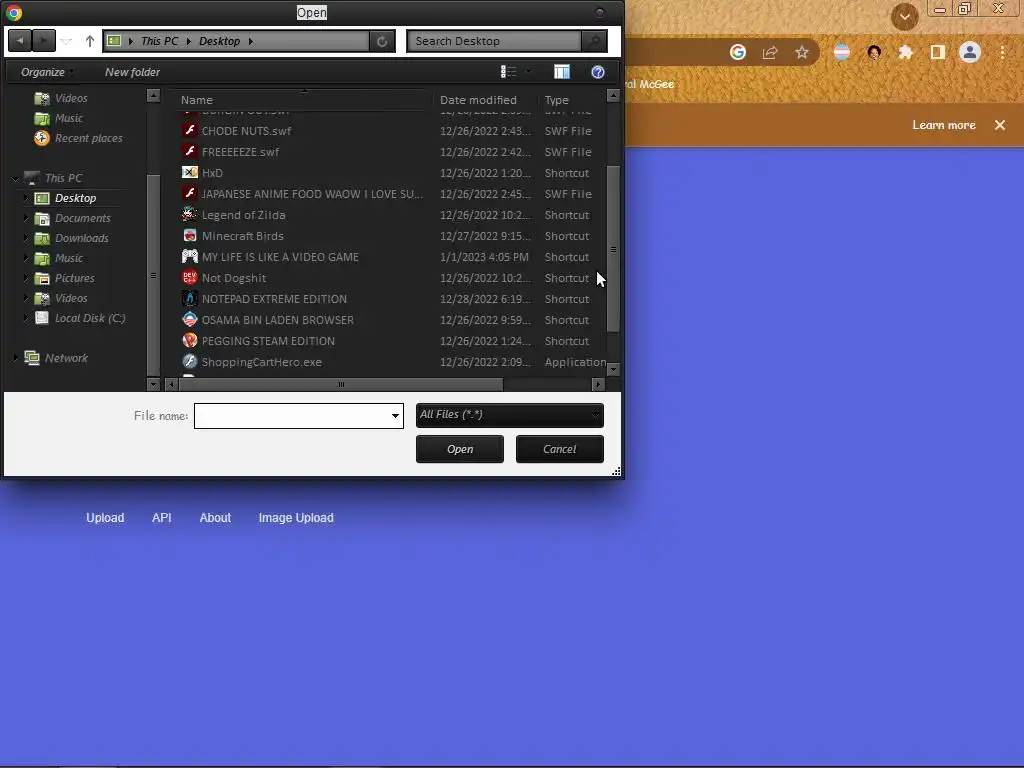Open Recent places in the sidebar

click(x=88, y=138)
